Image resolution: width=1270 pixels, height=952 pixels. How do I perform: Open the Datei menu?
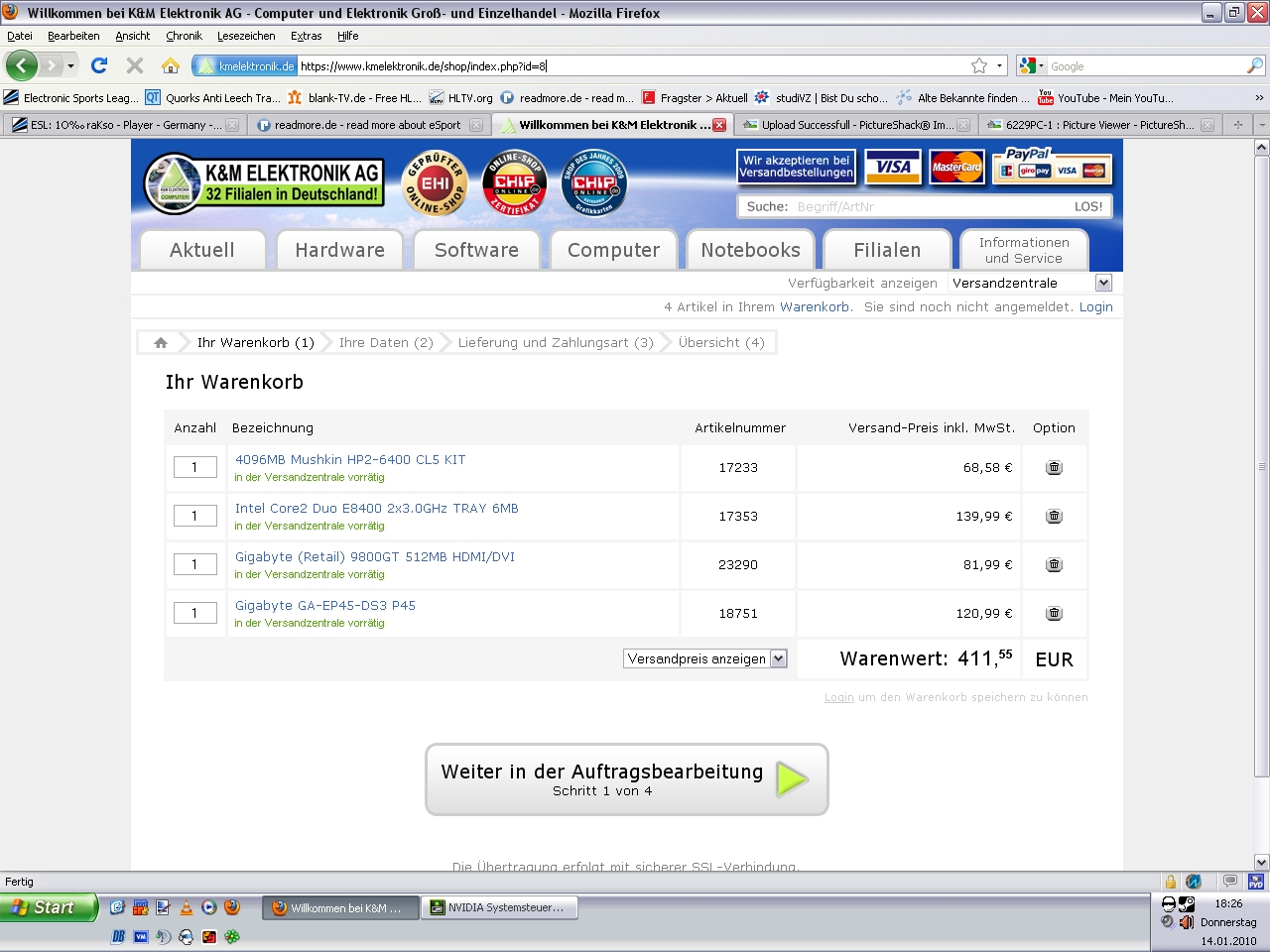tap(20, 36)
